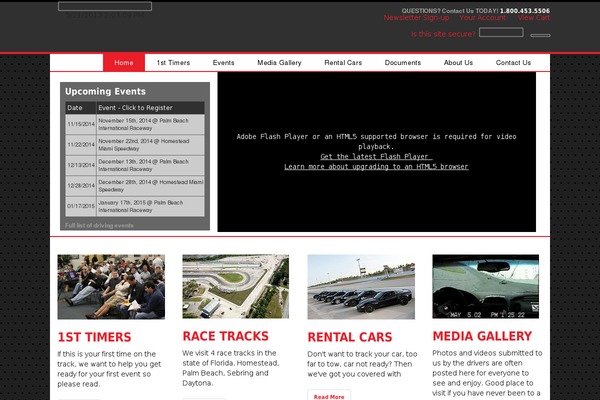Click the Newsletter Sign-up link
Viewport: 600px width, 400px height.
(x=416, y=18)
